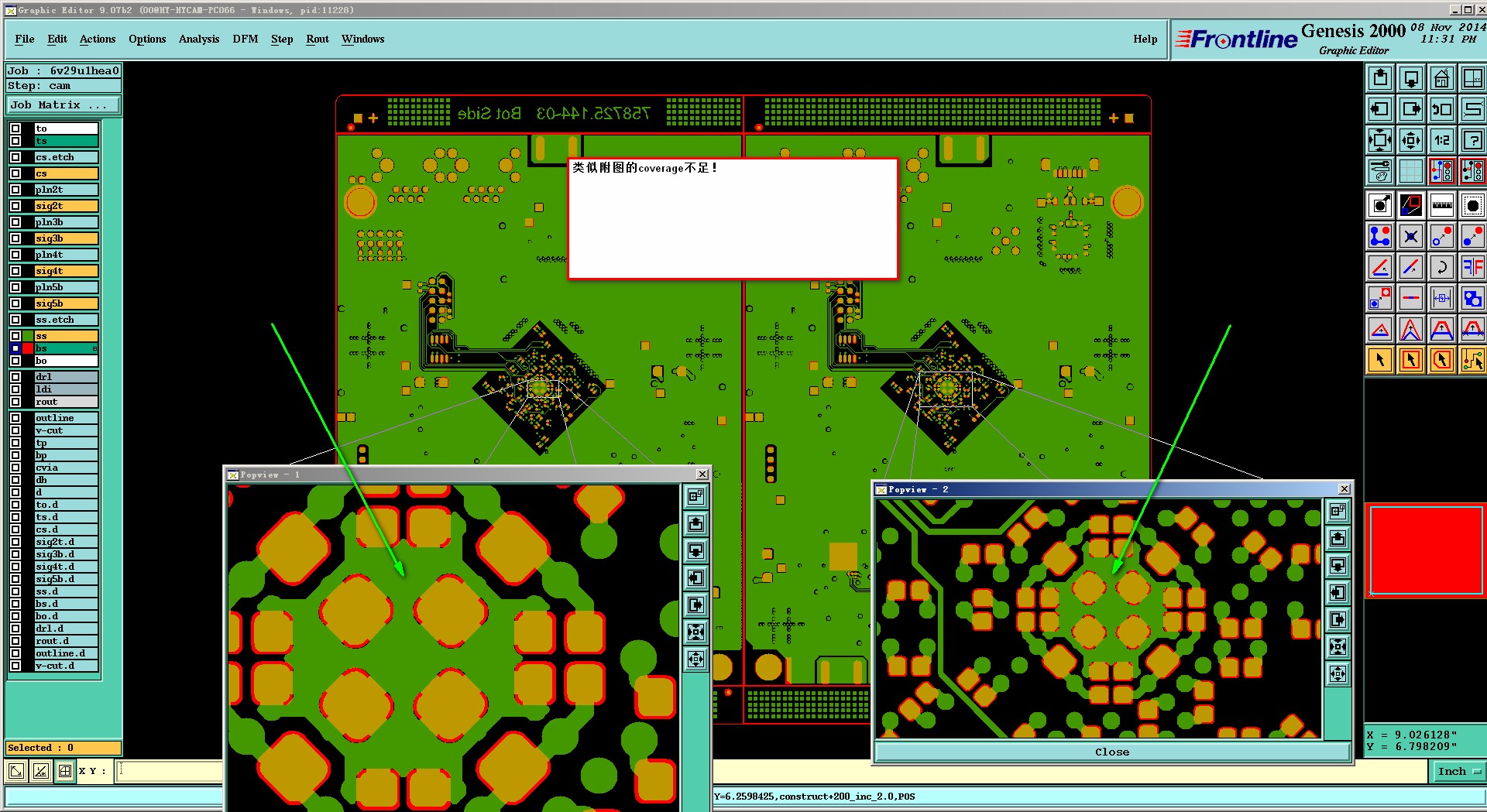The height and width of the screenshot is (812, 1487).
Task: Choose the plain arrow select tool
Action: [x=1380, y=360]
